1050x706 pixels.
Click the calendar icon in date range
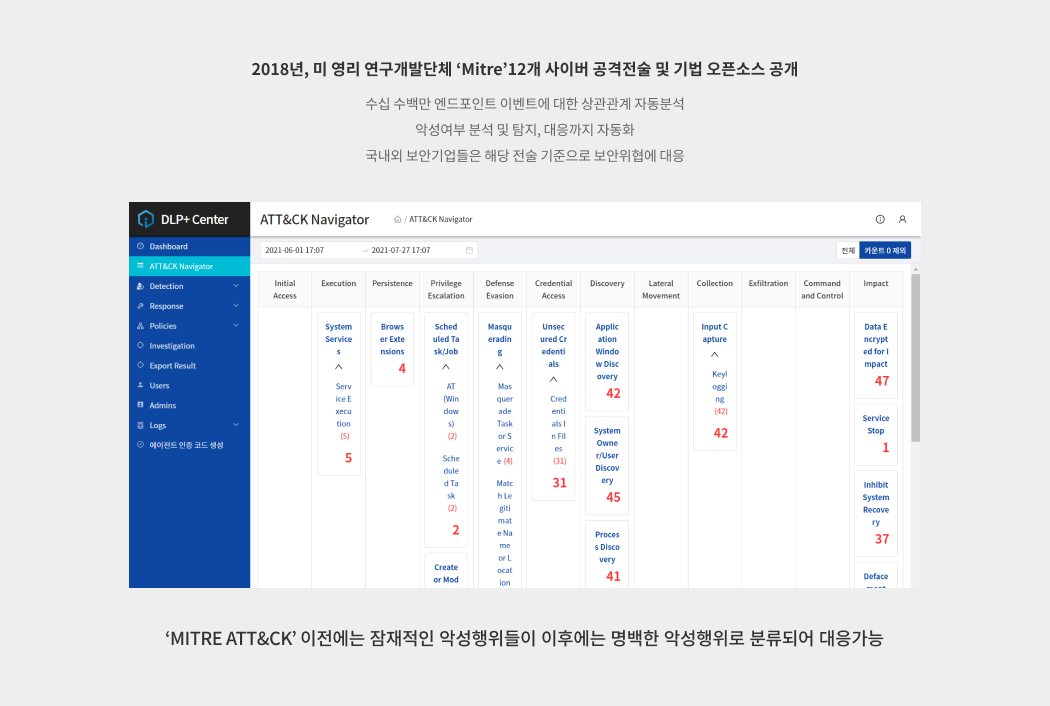[469, 250]
